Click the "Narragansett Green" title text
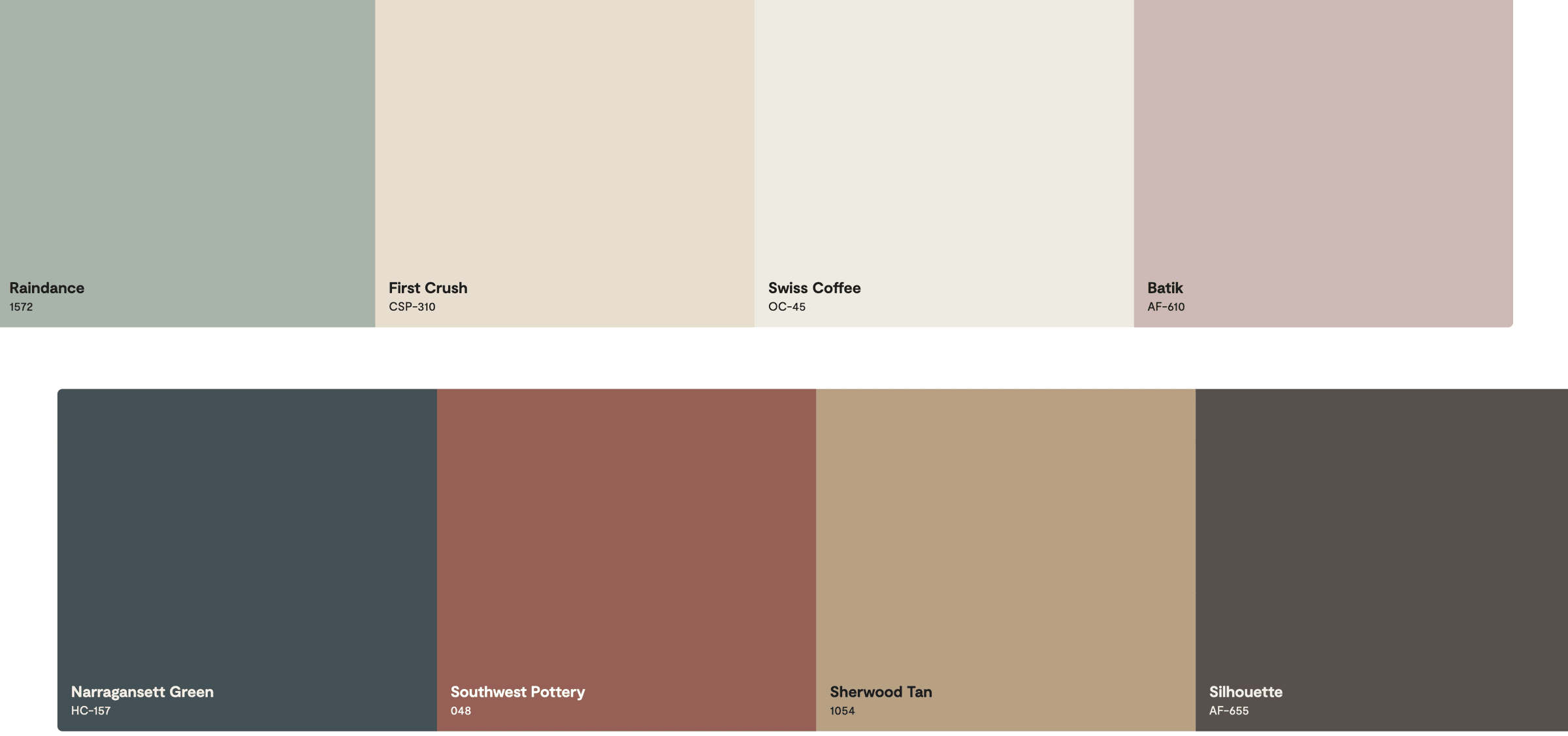The image size is (1568, 736). tap(142, 692)
